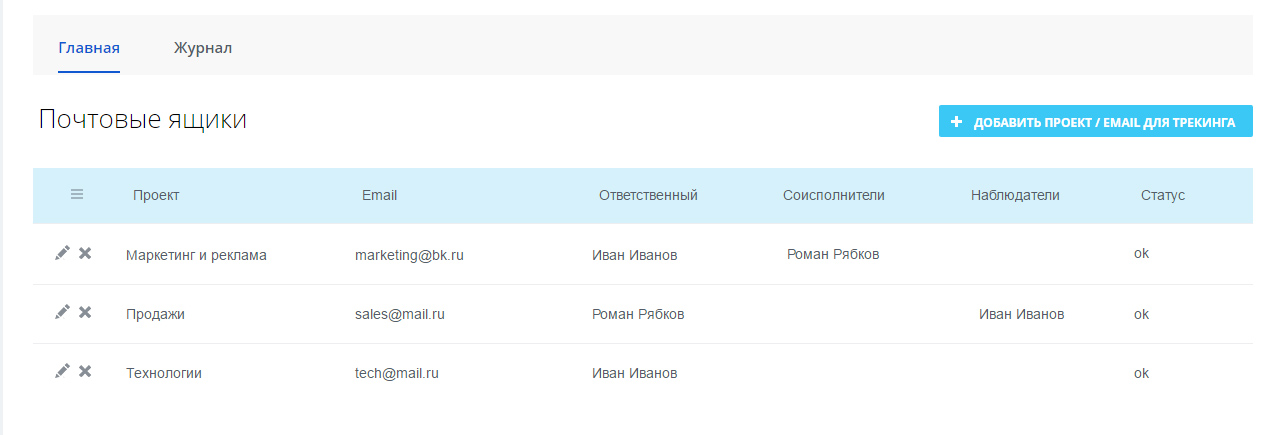Delete the Технологии mailbox entry

click(85, 372)
